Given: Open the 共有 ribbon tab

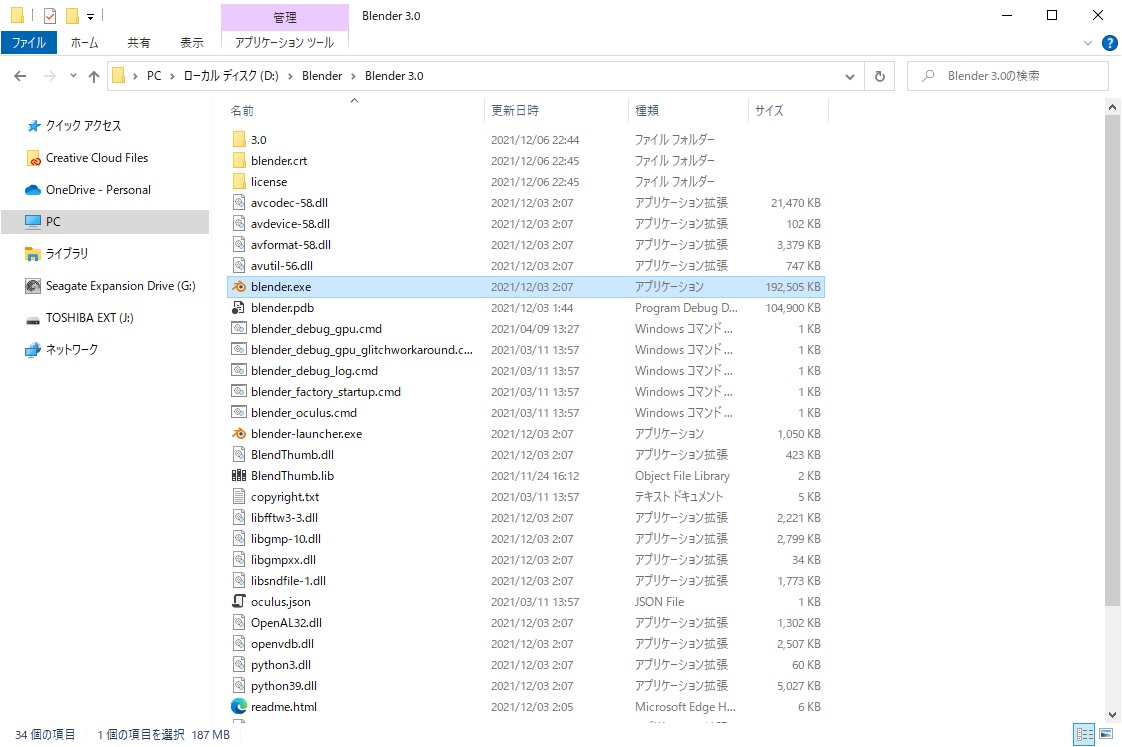Looking at the screenshot, I should (x=139, y=43).
